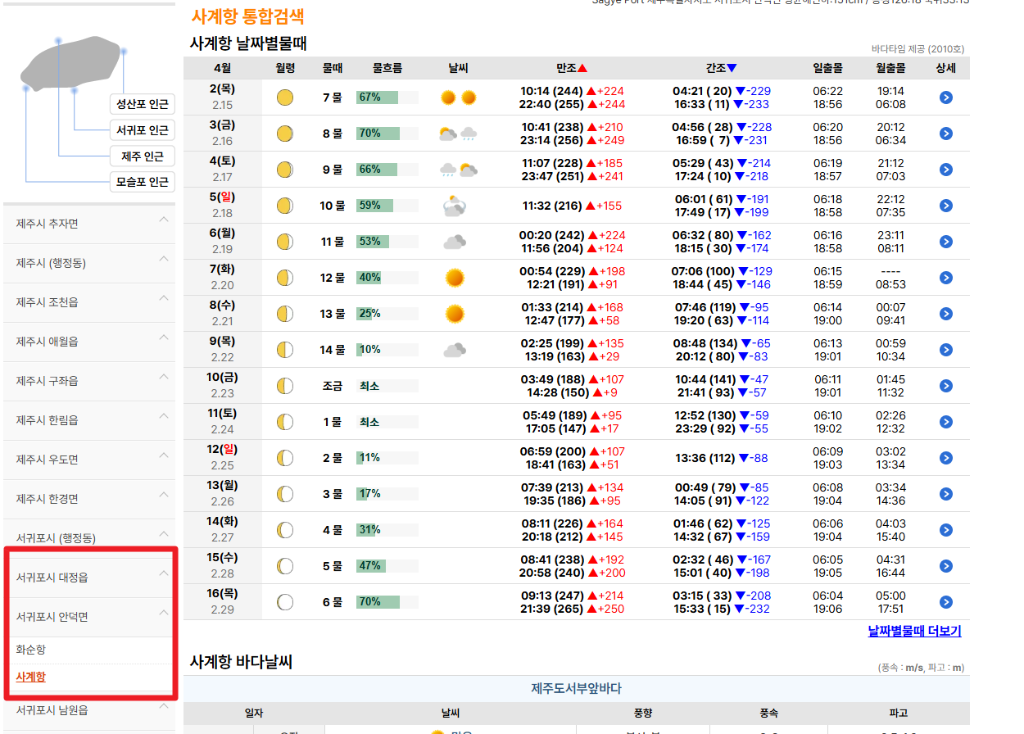Open the detail arrow for April 12
Image resolution: width=1024 pixels, height=734 pixels.
[945, 457]
